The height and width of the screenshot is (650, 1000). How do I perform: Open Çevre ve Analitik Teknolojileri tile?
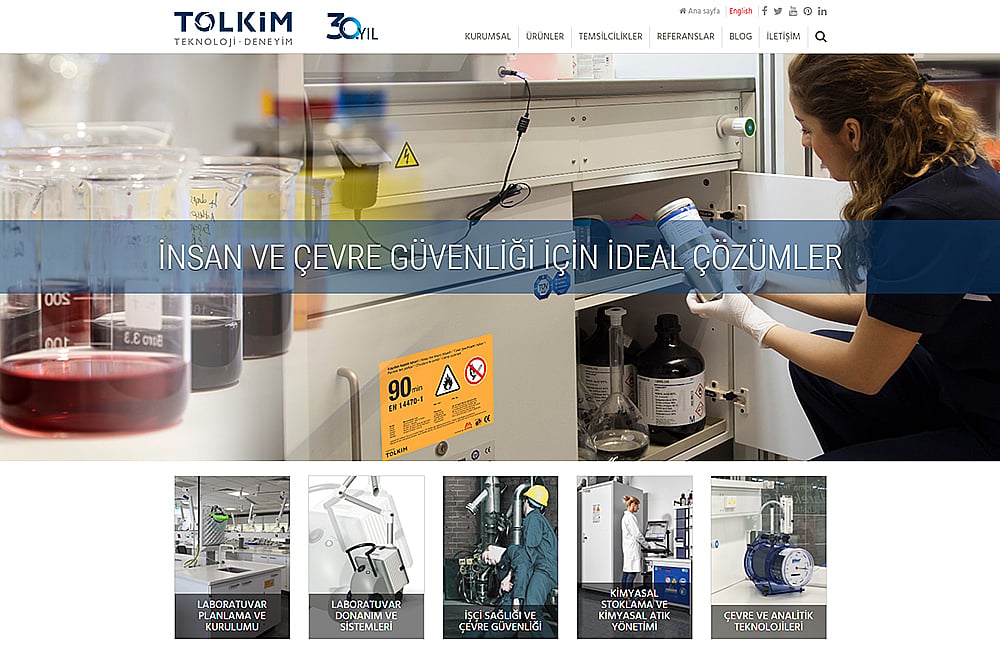coord(768,557)
